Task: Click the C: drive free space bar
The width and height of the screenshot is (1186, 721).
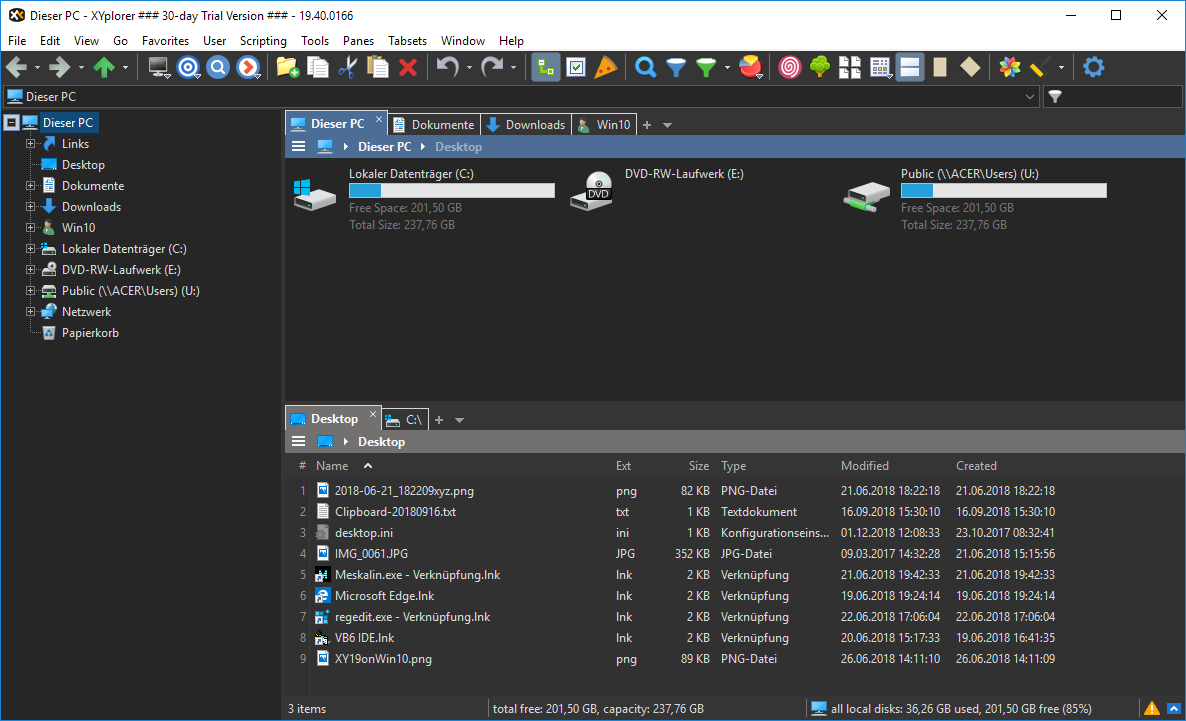Action: pos(450,190)
